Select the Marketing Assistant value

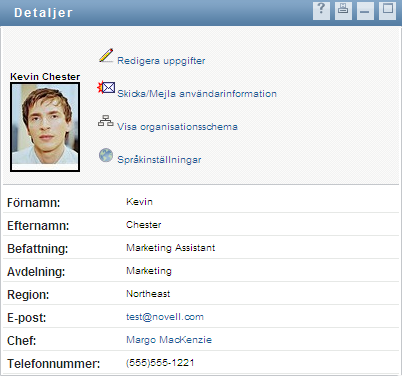click(171, 248)
